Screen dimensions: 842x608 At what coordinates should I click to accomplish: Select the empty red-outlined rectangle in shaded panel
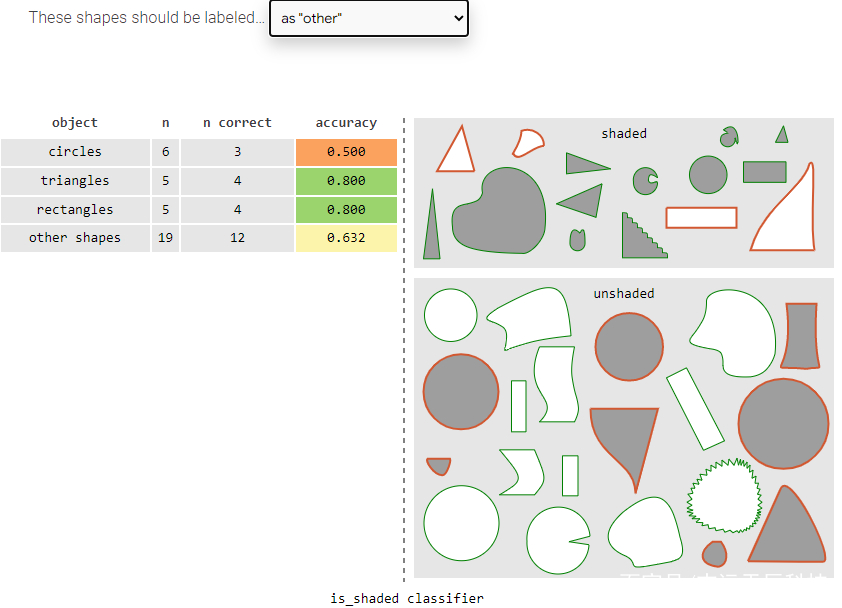701,218
